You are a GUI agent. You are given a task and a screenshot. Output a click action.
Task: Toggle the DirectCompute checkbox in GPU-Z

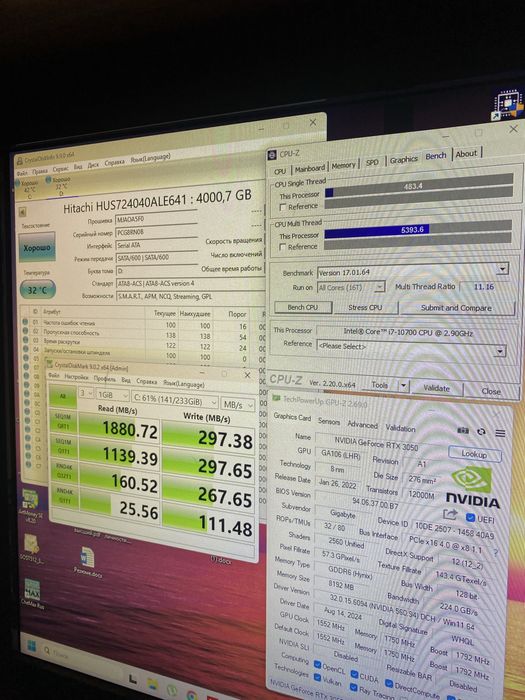(x=389, y=683)
